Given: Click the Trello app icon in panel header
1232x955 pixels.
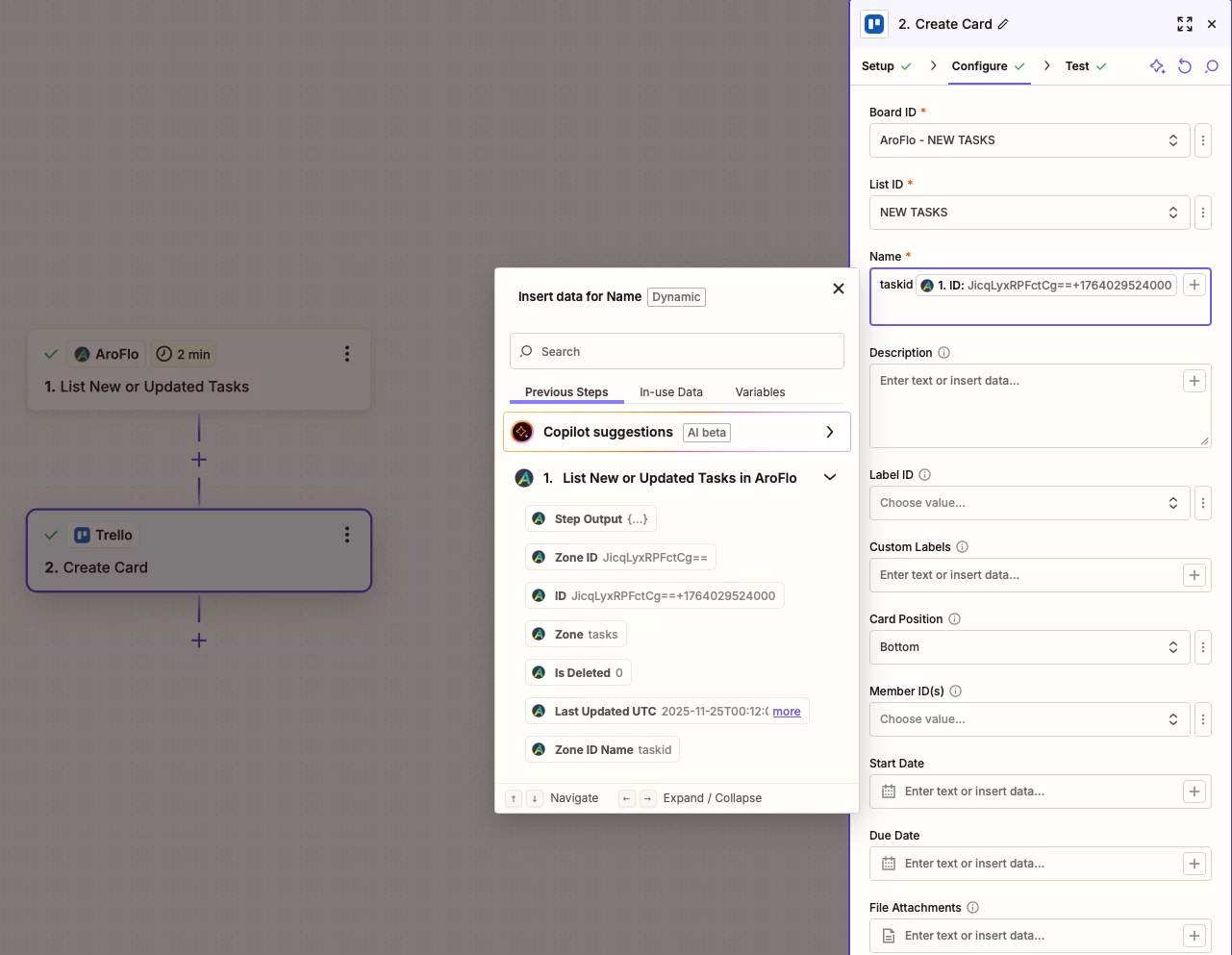Looking at the screenshot, I should (x=874, y=24).
